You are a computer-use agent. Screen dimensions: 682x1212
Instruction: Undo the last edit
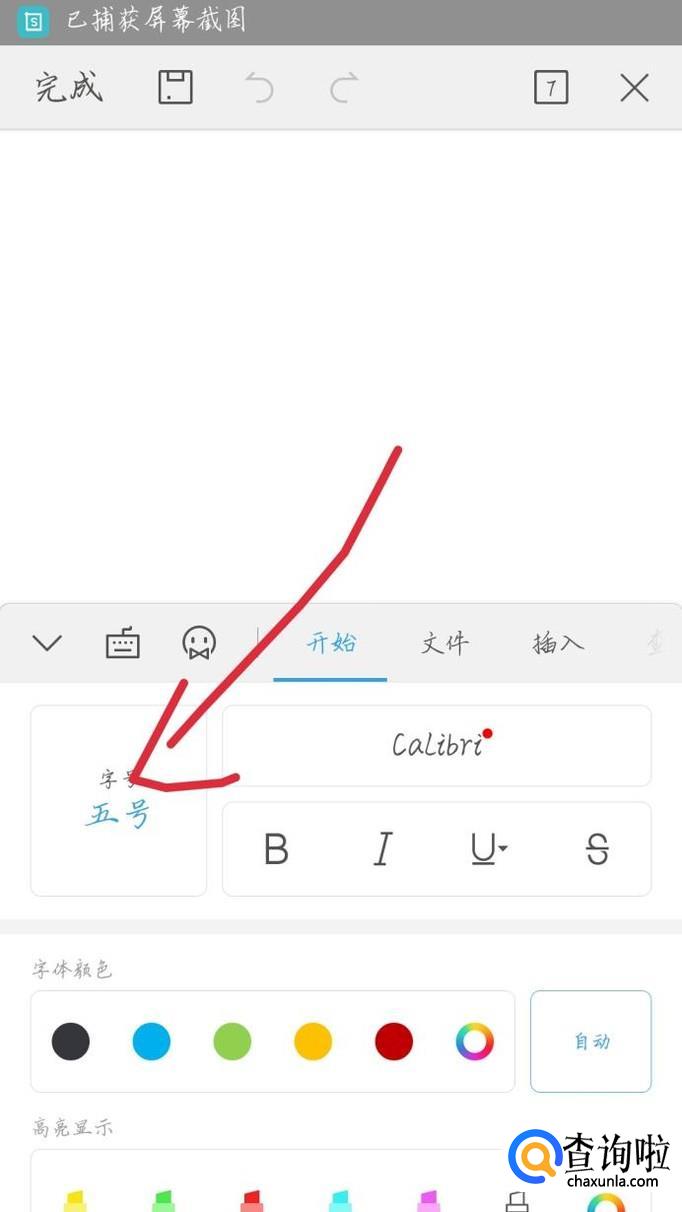click(x=260, y=88)
